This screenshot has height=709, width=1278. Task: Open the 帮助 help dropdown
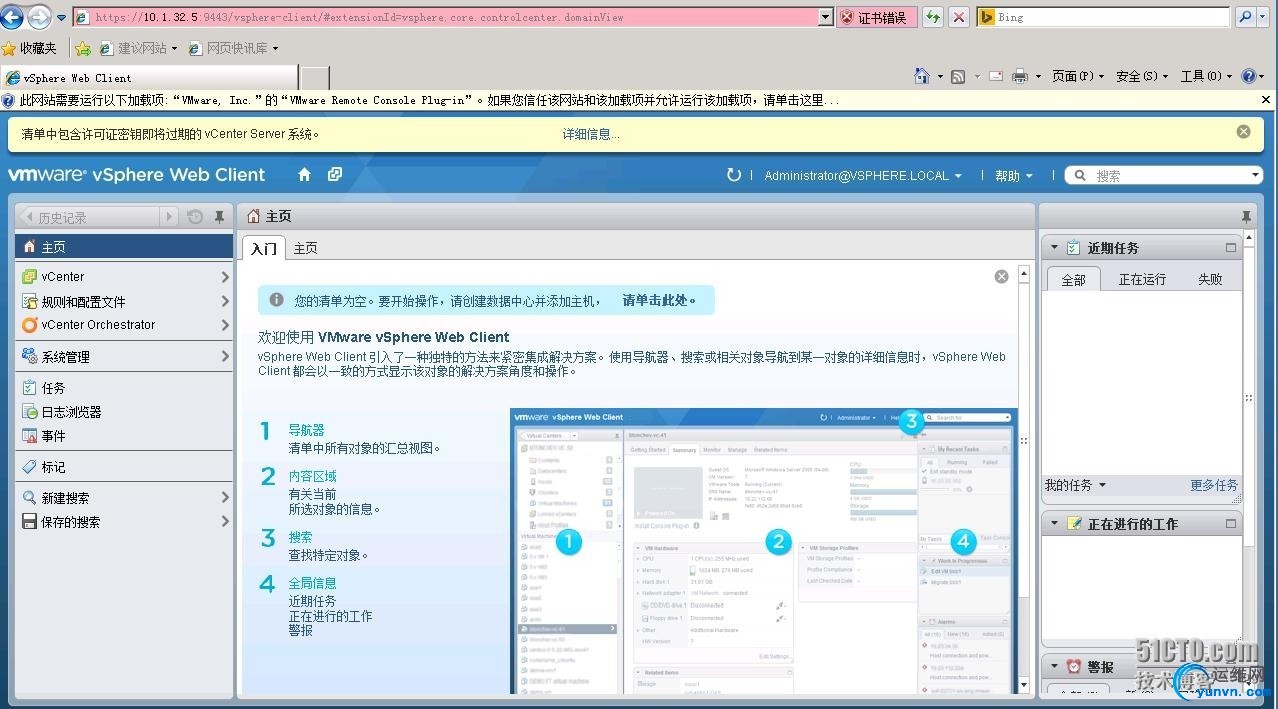(1013, 176)
